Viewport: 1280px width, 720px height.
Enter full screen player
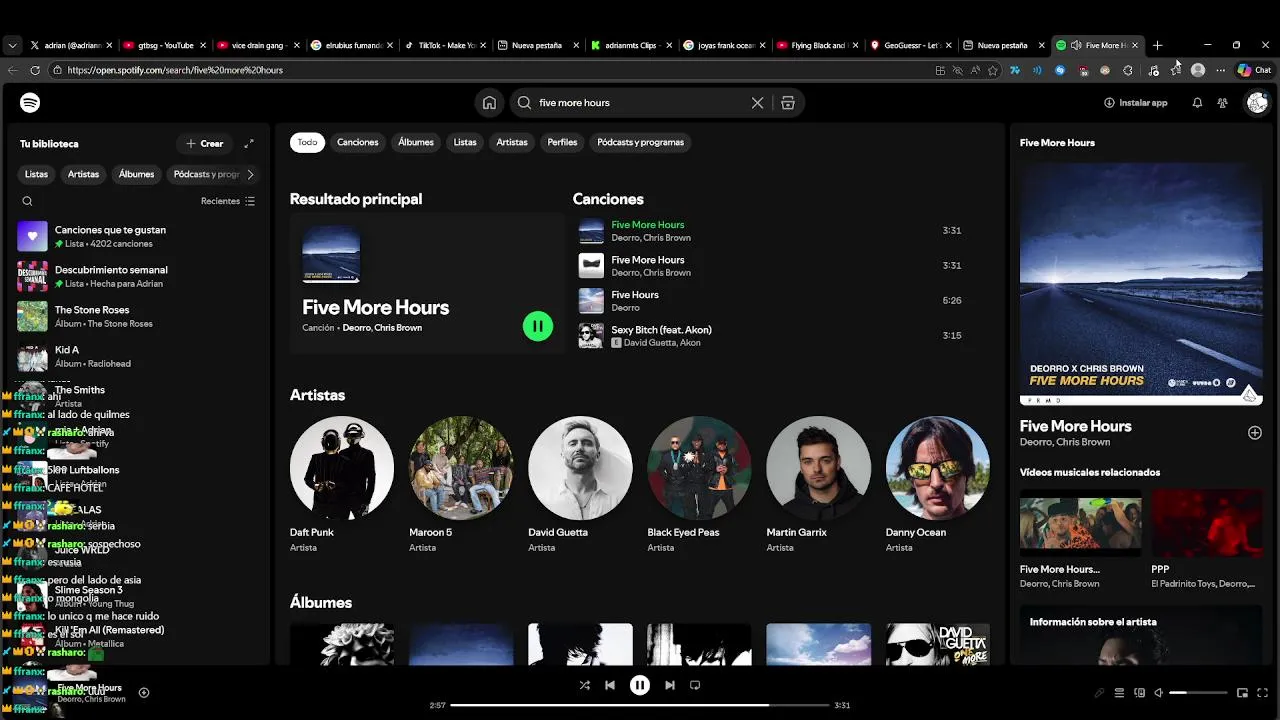1264,692
